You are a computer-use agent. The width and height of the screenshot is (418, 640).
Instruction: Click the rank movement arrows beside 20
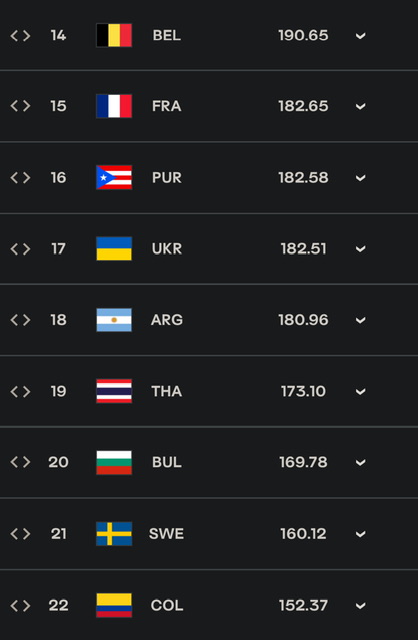tap(20, 462)
